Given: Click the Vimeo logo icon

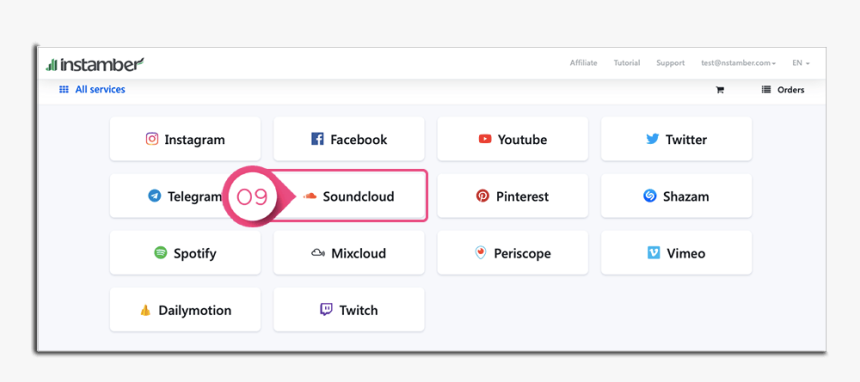Looking at the screenshot, I should coord(654,253).
